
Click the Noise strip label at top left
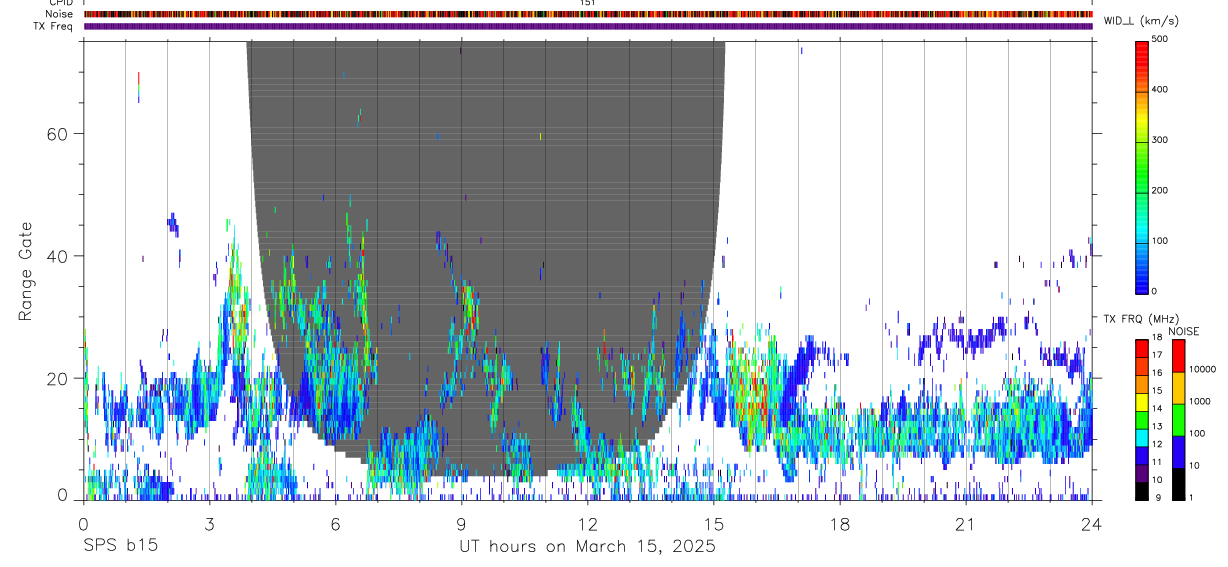pos(60,14)
